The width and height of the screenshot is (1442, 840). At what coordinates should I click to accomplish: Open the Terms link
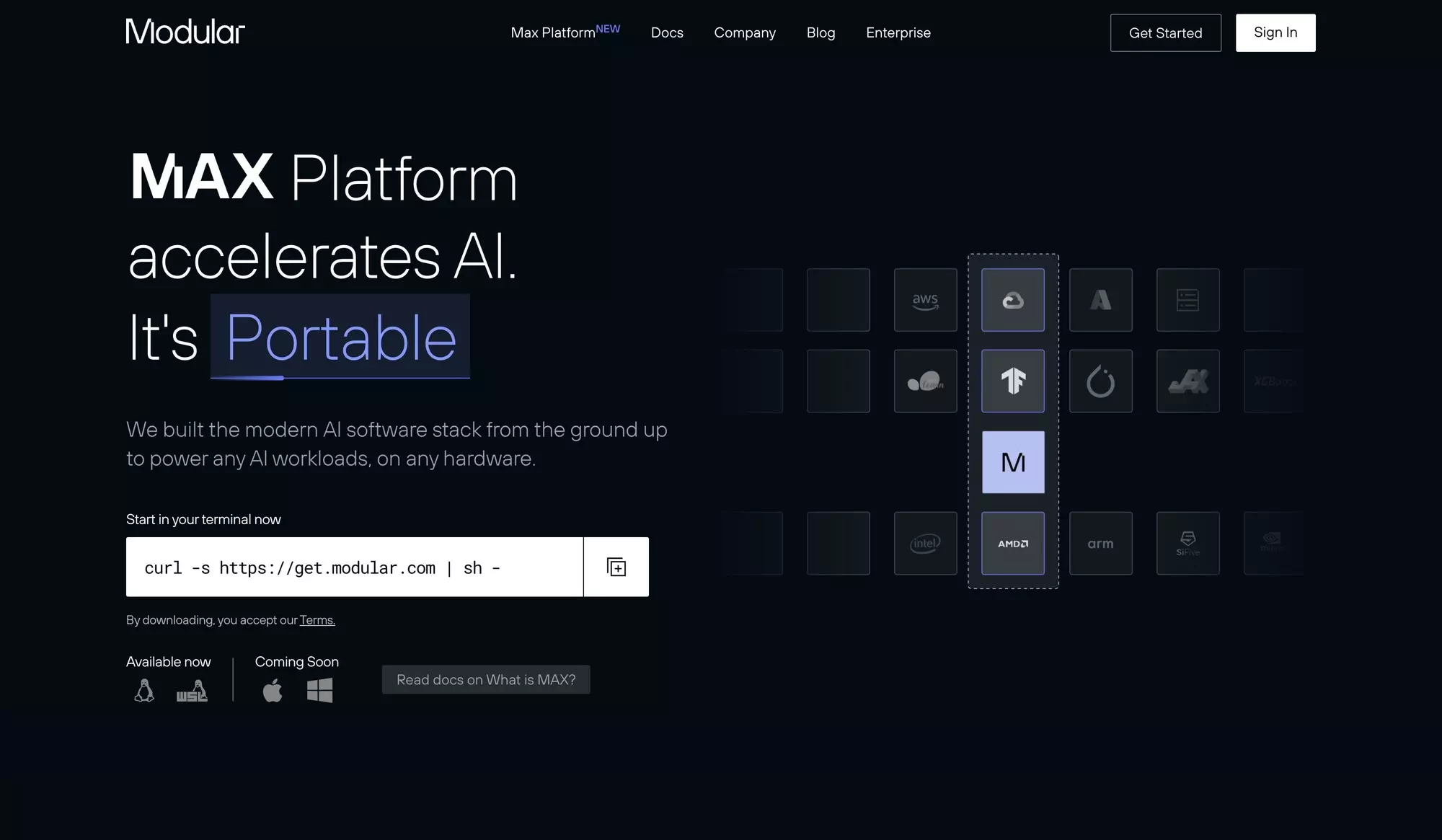click(x=317, y=620)
